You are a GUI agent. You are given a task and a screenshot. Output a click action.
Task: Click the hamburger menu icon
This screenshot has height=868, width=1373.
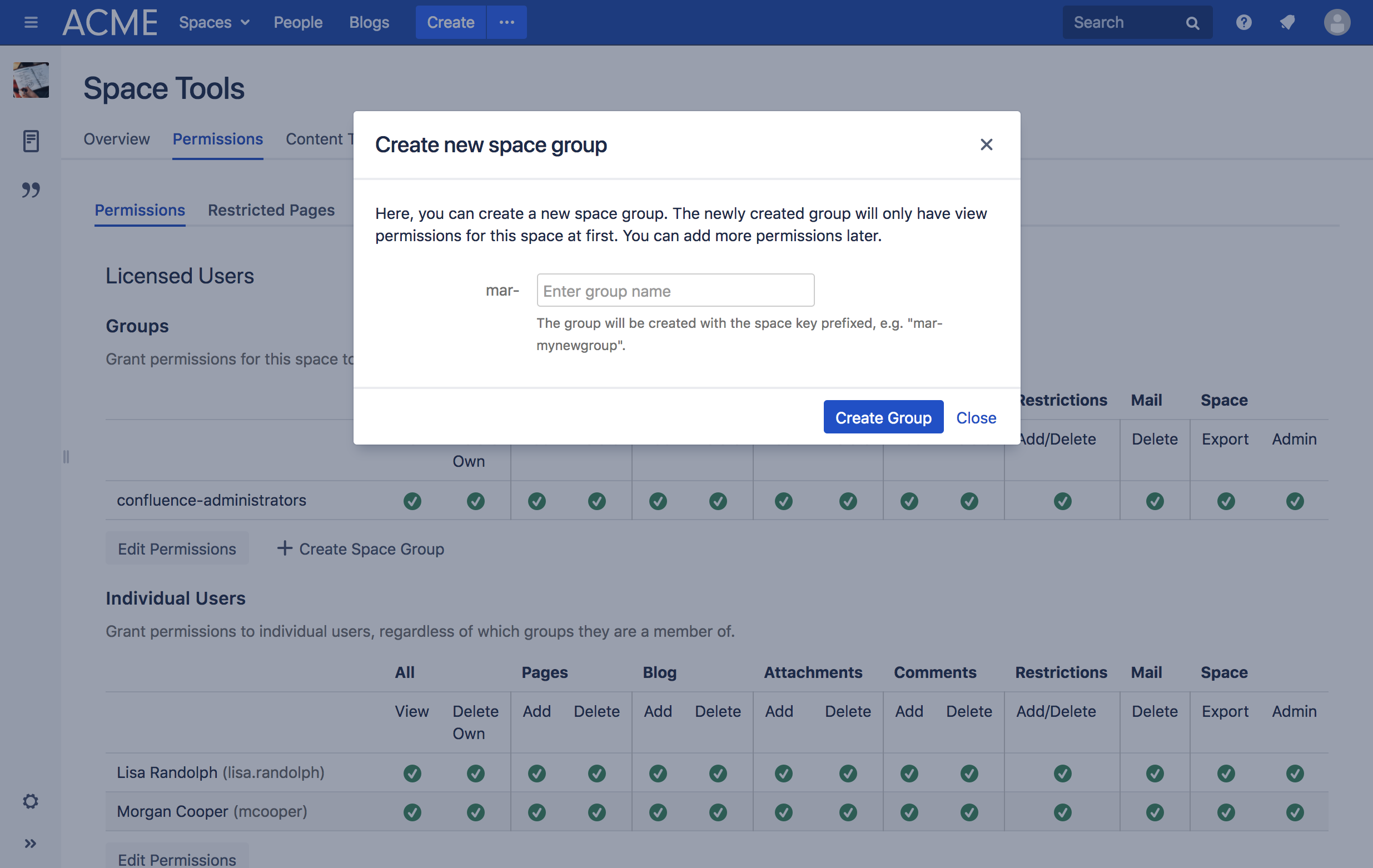(x=31, y=22)
